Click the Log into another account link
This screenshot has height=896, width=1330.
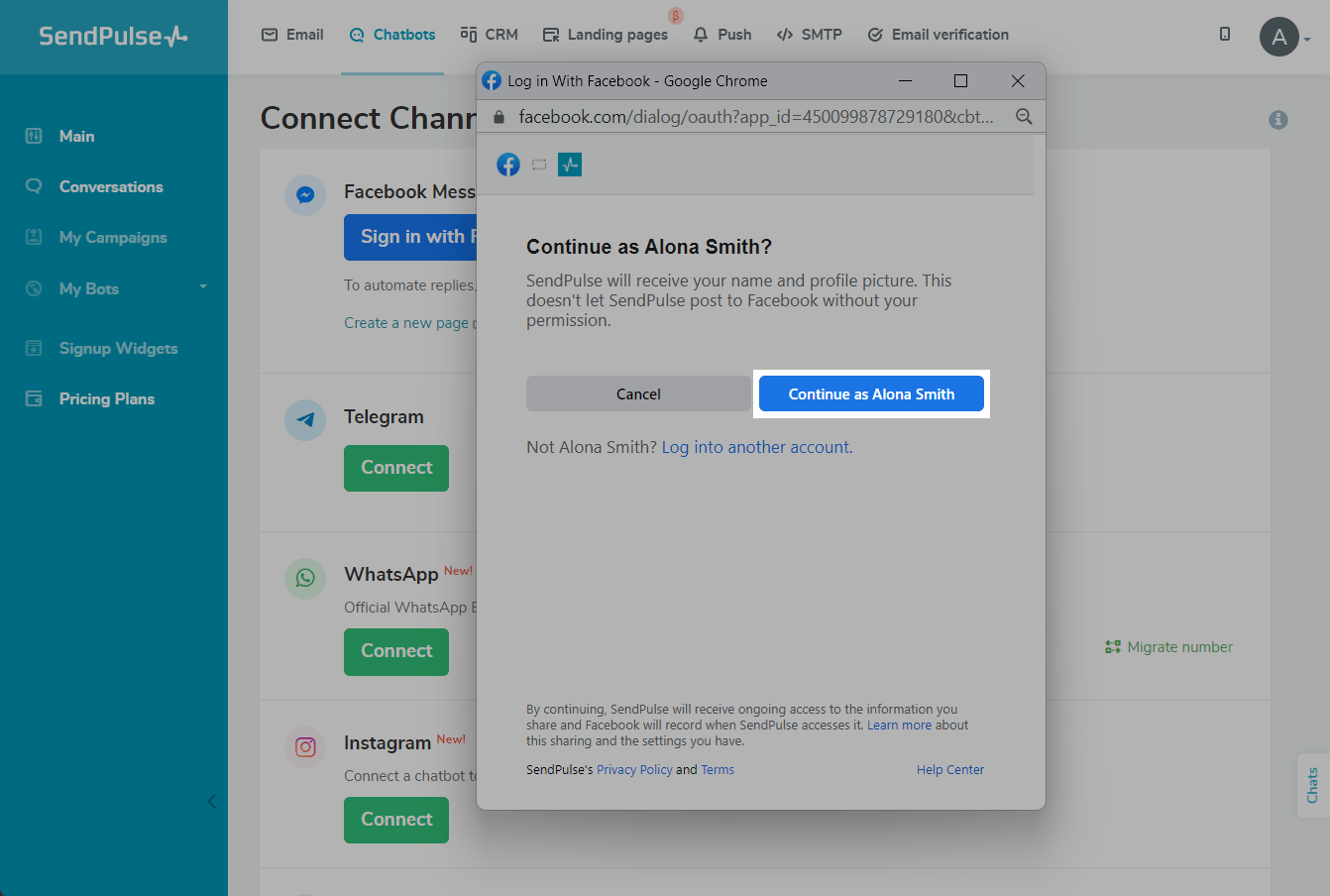tap(756, 447)
